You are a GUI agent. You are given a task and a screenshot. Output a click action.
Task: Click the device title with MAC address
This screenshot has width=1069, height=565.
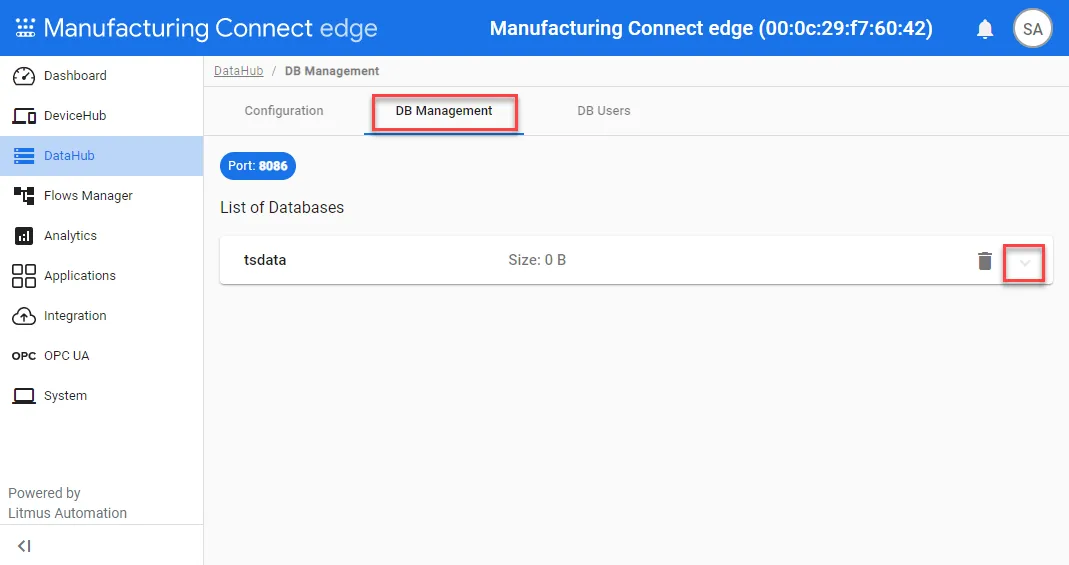711,29
